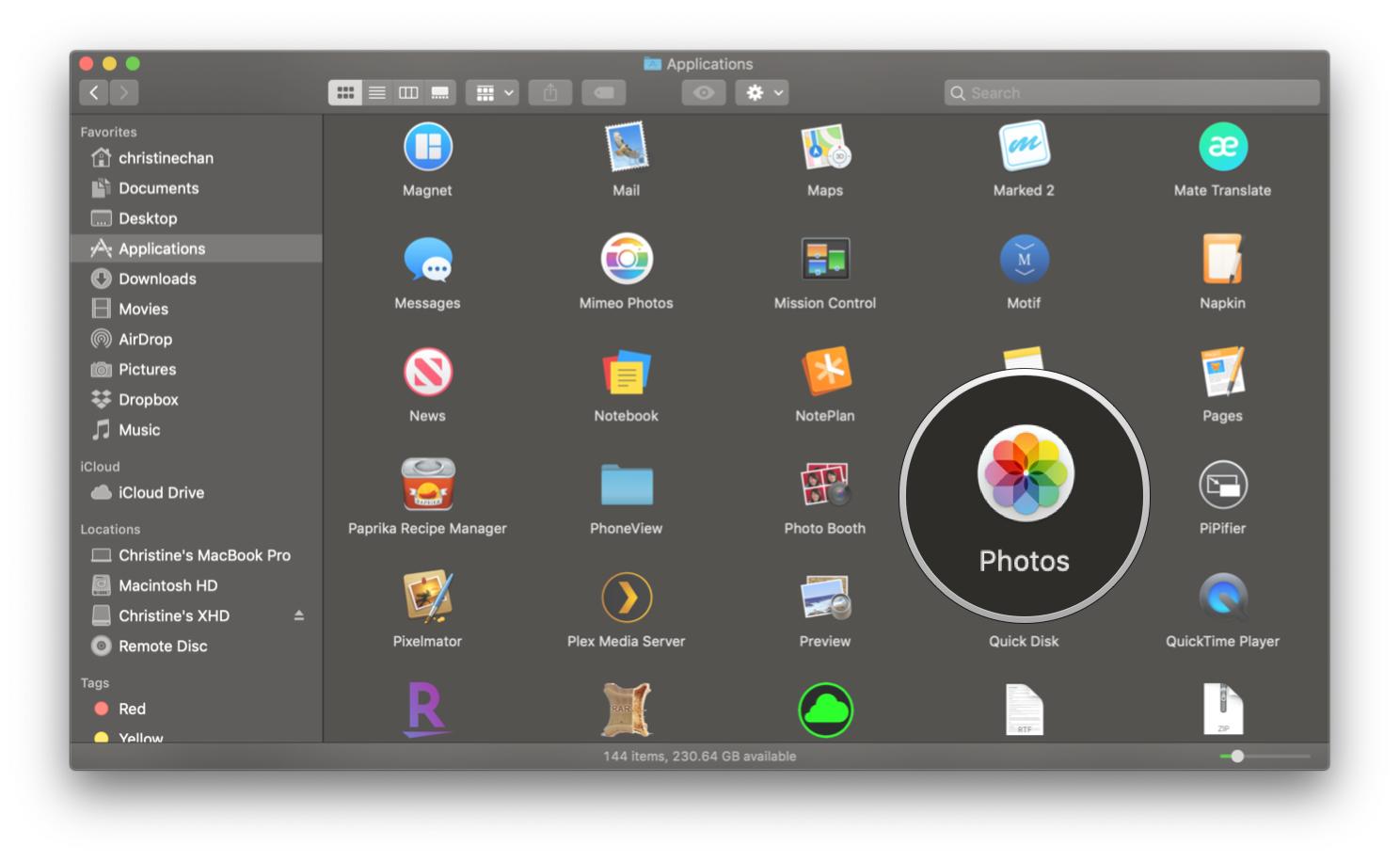
Task: Click the Share toolbar button
Action: point(550,92)
